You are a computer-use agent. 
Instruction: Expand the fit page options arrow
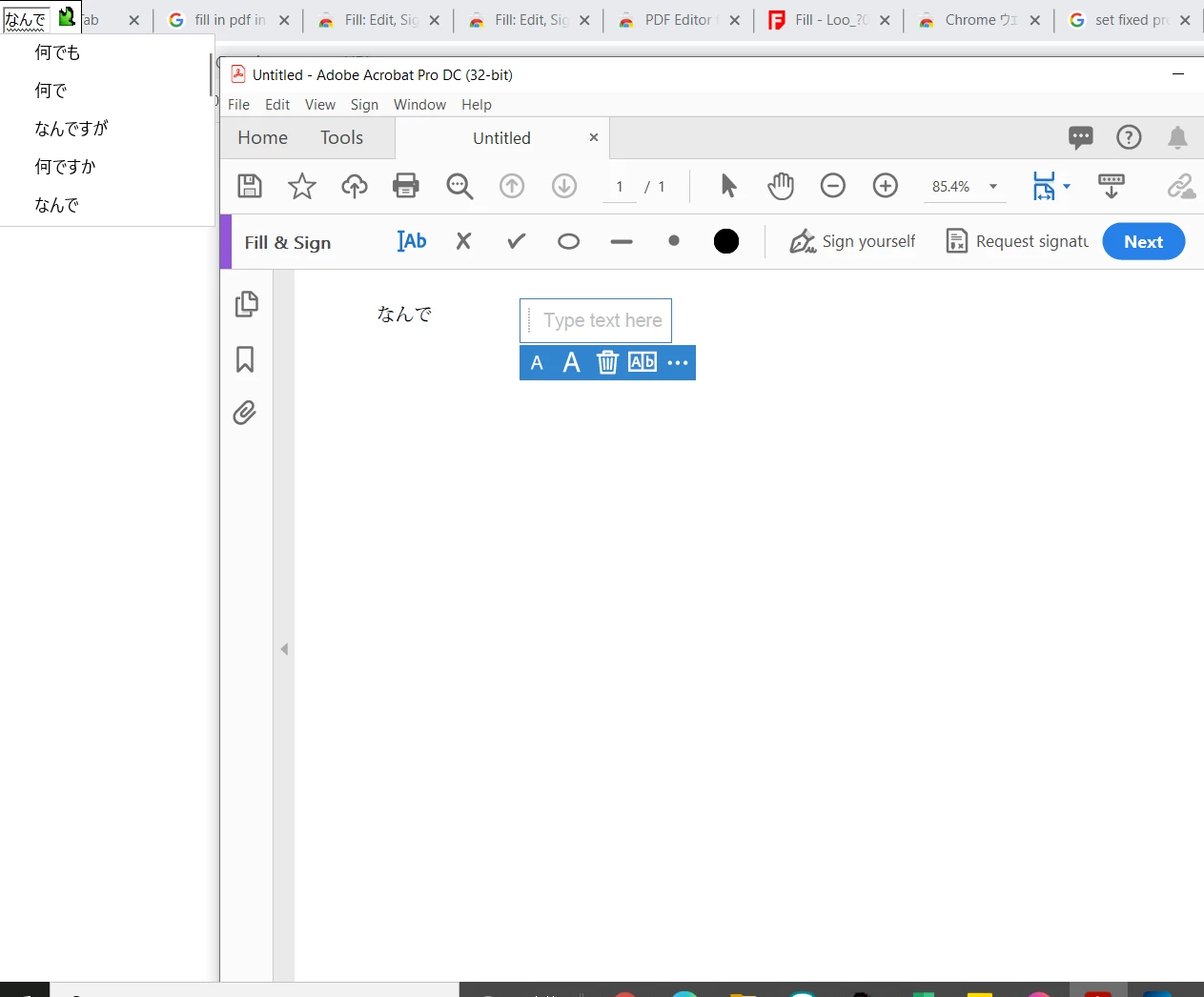pos(1067,187)
